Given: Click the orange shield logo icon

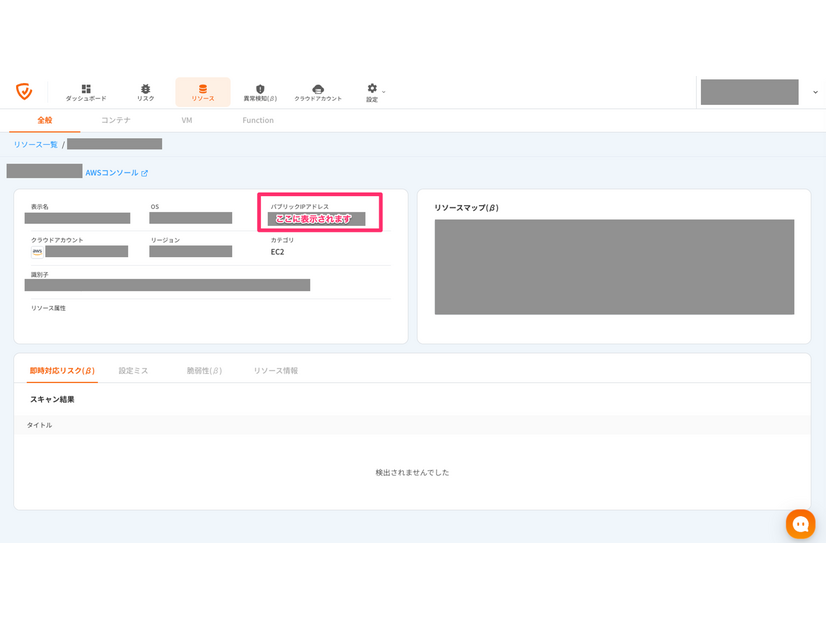Looking at the screenshot, I should coord(24,91).
